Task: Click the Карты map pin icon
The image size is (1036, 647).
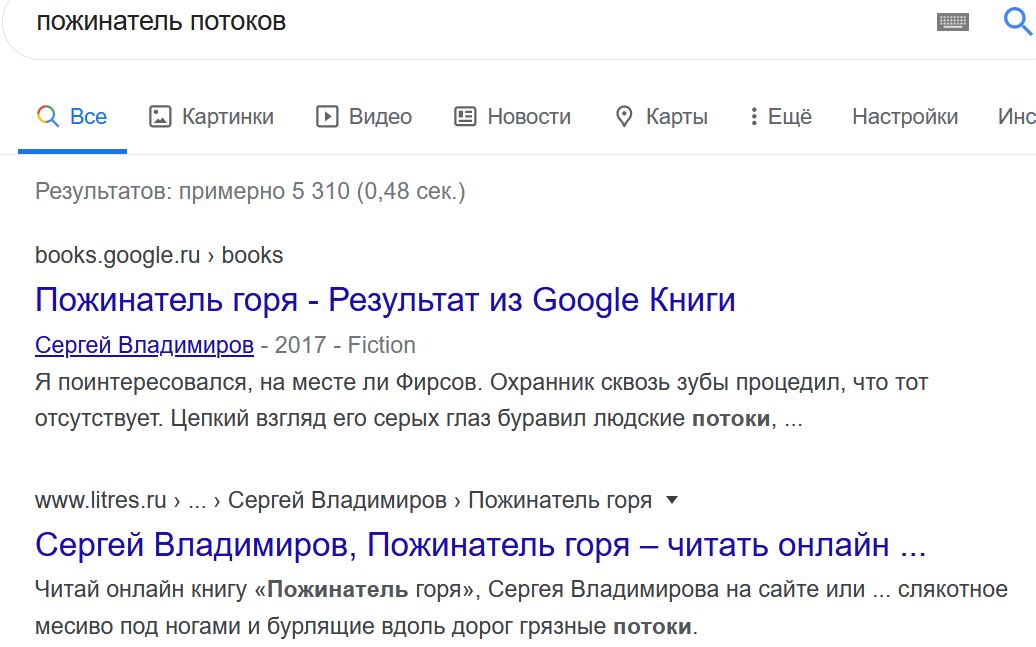Action: (x=624, y=117)
